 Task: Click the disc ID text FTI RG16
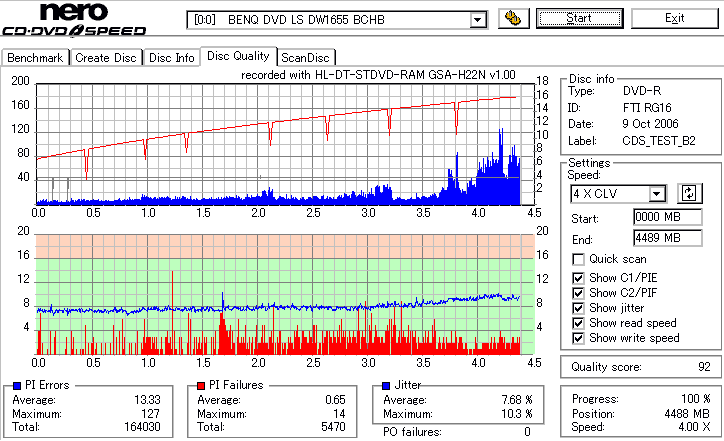(647, 108)
